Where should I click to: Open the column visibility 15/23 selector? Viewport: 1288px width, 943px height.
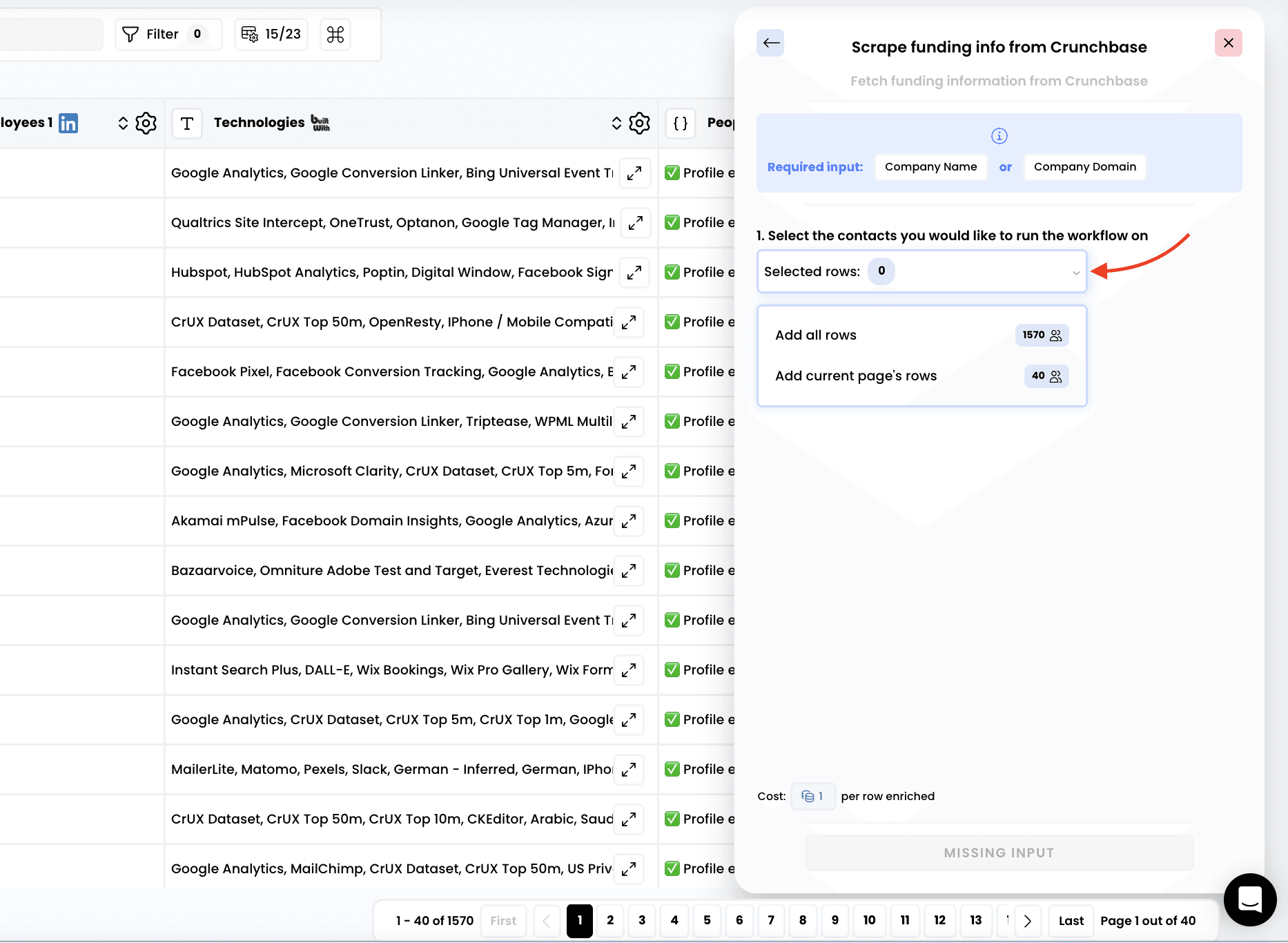271,35
